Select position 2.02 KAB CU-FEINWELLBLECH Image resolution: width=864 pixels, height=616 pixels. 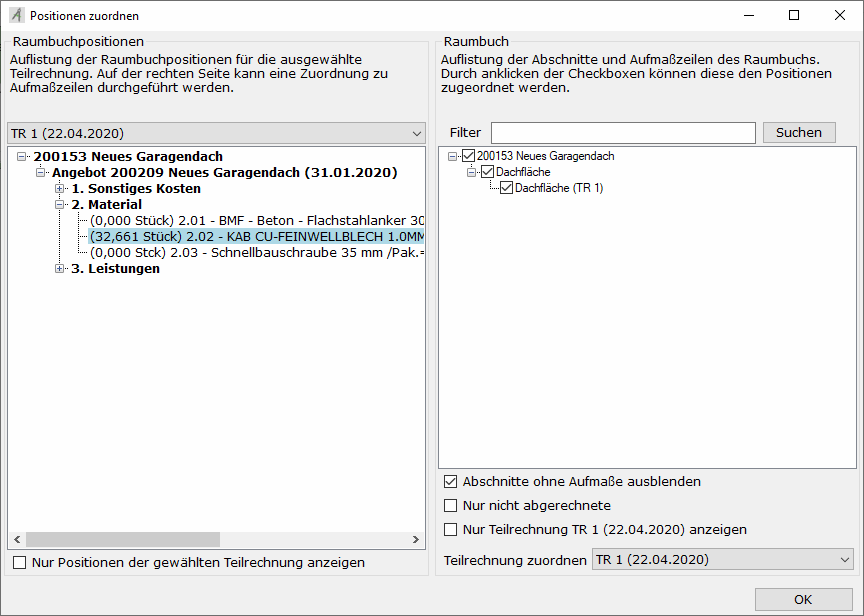pyautogui.click(x=257, y=236)
